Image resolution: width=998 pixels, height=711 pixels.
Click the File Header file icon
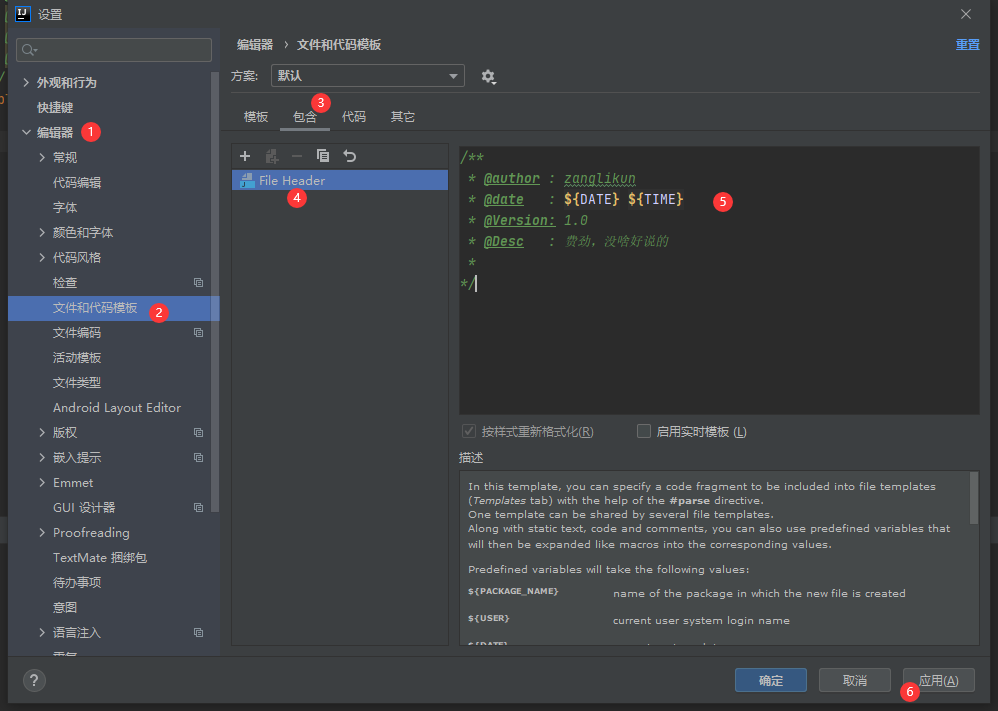(247, 180)
